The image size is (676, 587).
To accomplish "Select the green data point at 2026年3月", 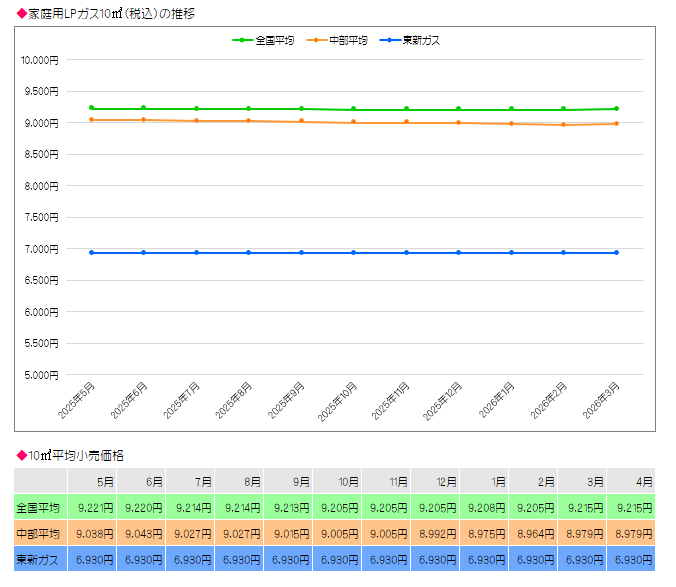I will tap(616, 109).
